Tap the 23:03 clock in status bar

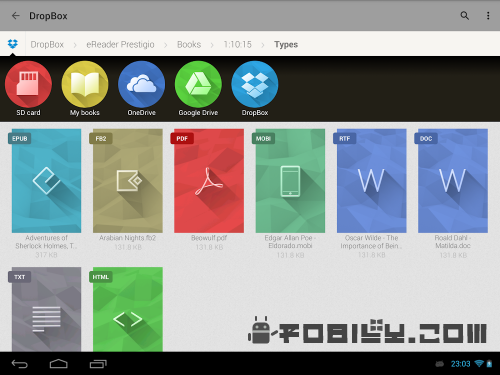coord(460,364)
